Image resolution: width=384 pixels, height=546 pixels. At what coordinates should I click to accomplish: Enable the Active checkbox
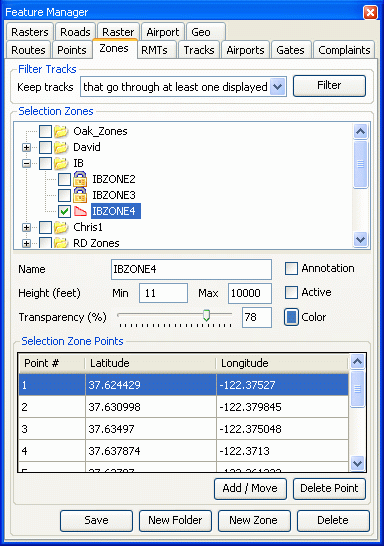point(291,292)
